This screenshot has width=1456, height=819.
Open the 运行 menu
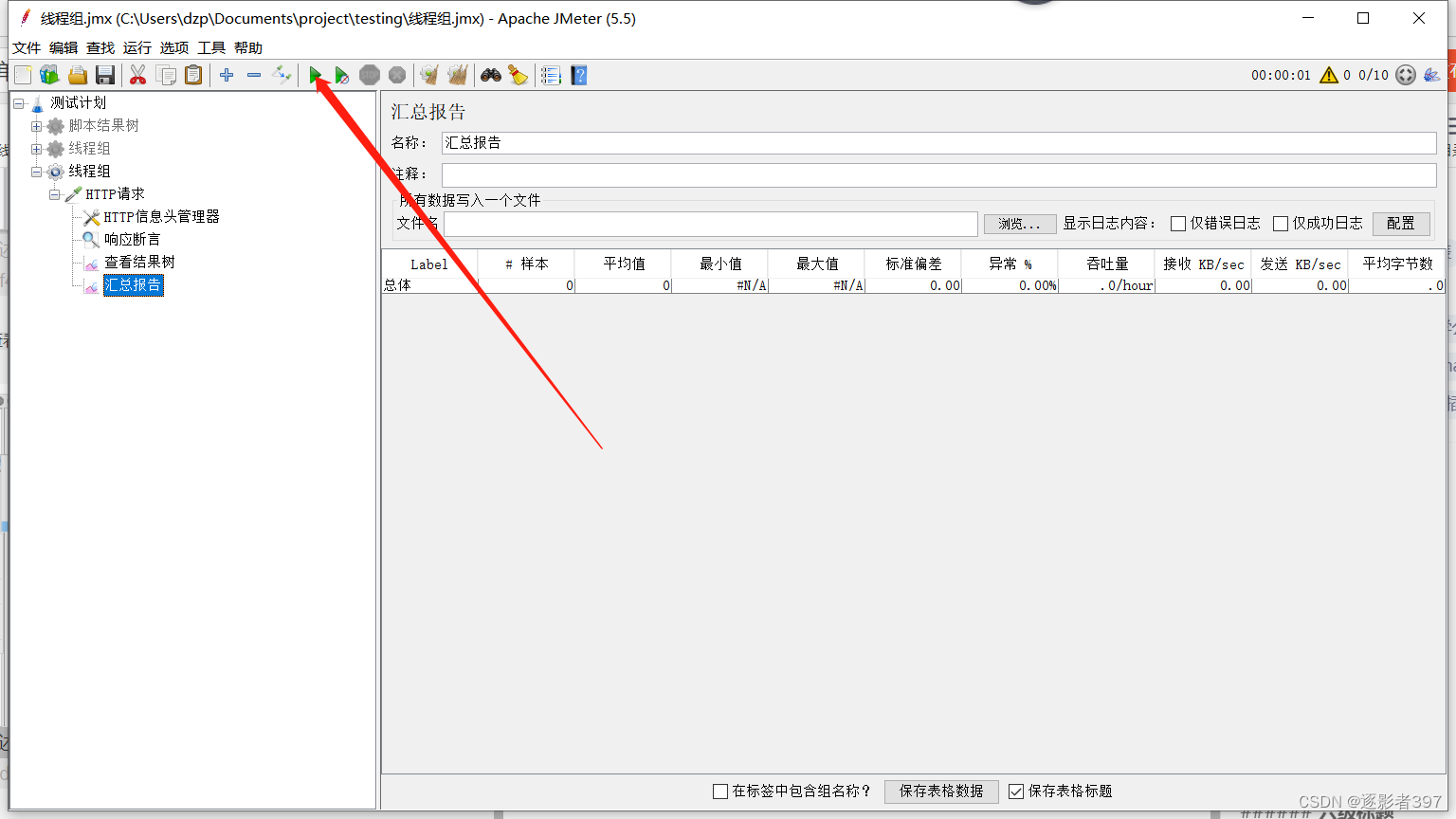point(137,47)
